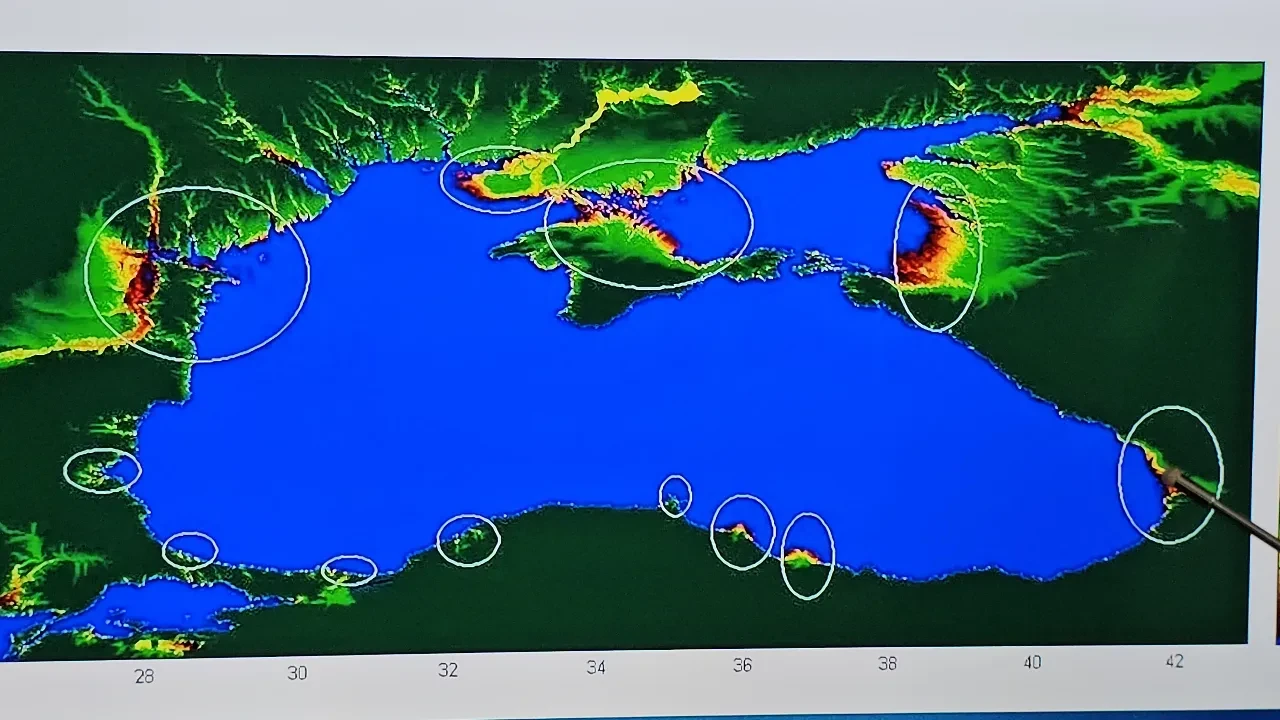Viewport: 1280px width, 720px height.
Task: Select the circle on southern coast above 32
Action: [468, 541]
